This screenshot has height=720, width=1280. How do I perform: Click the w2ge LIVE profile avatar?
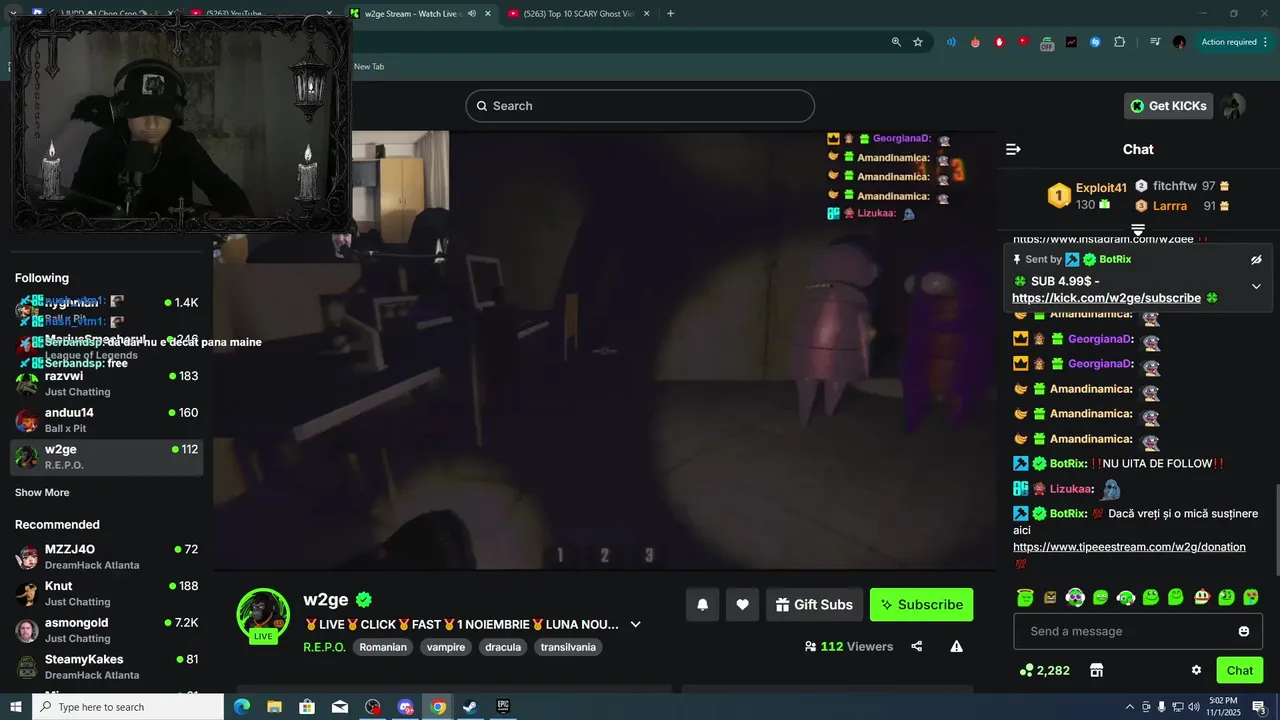click(263, 615)
